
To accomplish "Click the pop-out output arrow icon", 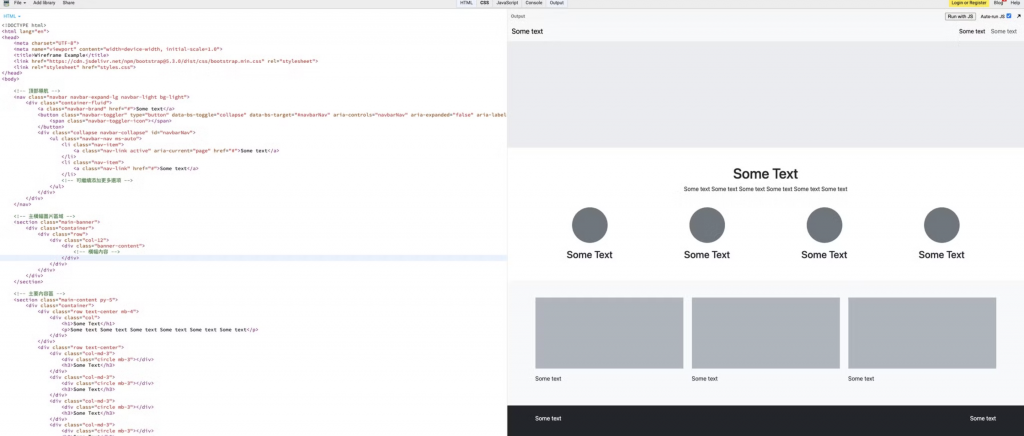I will [1018, 16].
